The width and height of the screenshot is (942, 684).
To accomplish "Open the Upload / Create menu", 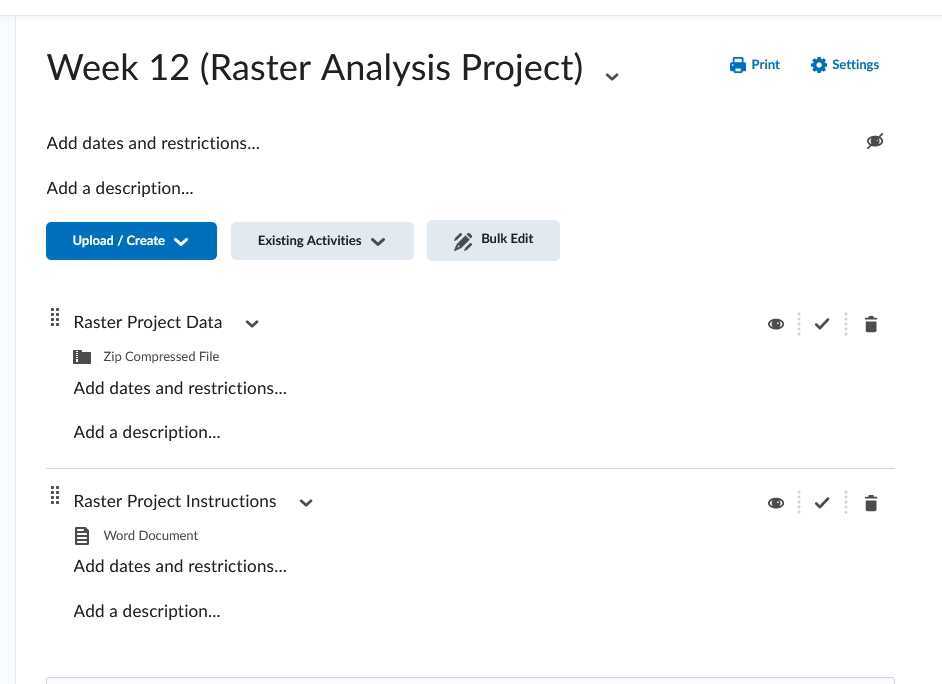I will [131, 240].
